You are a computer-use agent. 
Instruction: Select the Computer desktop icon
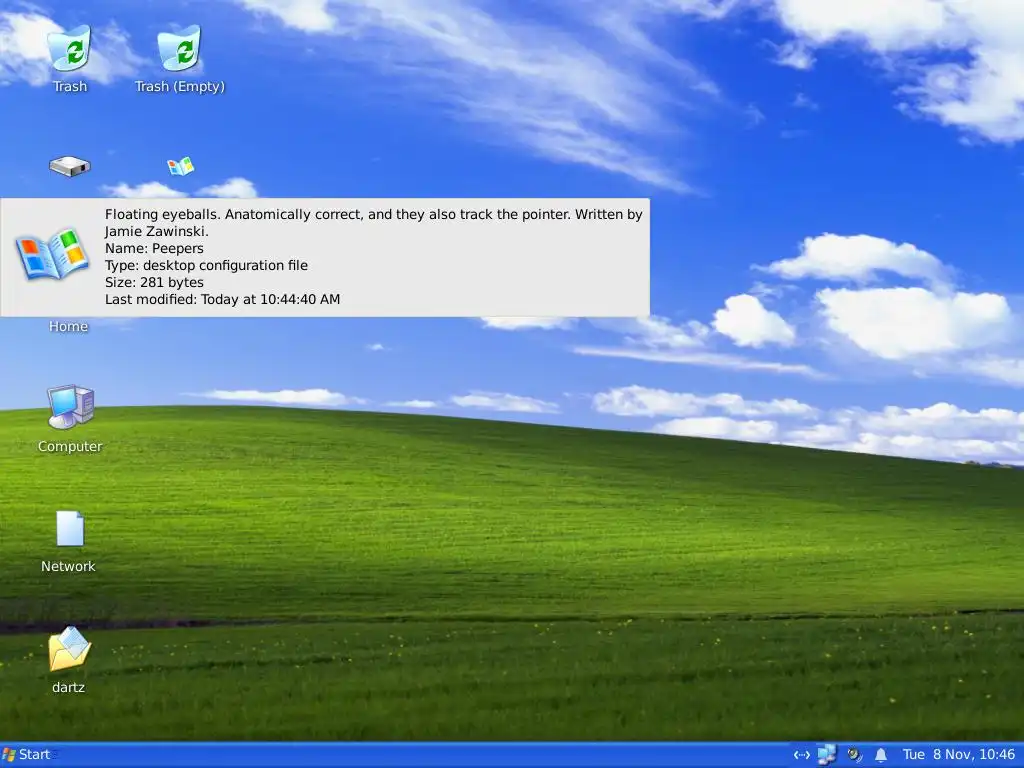click(x=71, y=407)
